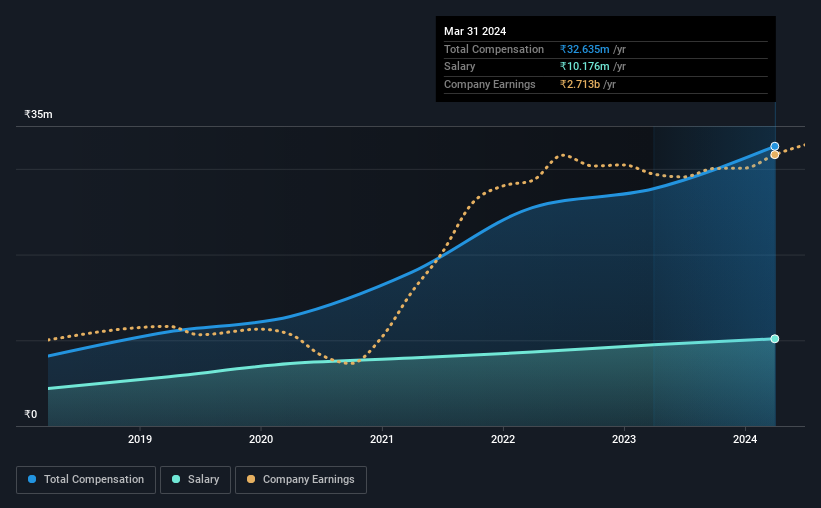Click the 2020 x-axis label
Screen dimensions: 821x508
261,439
